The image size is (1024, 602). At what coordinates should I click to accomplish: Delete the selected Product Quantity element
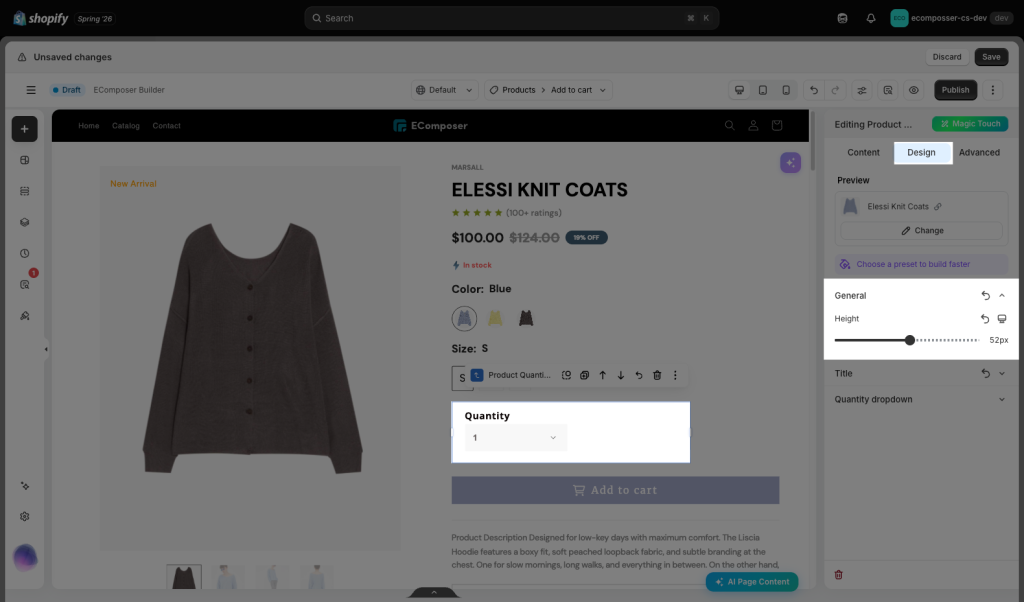pos(657,375)
